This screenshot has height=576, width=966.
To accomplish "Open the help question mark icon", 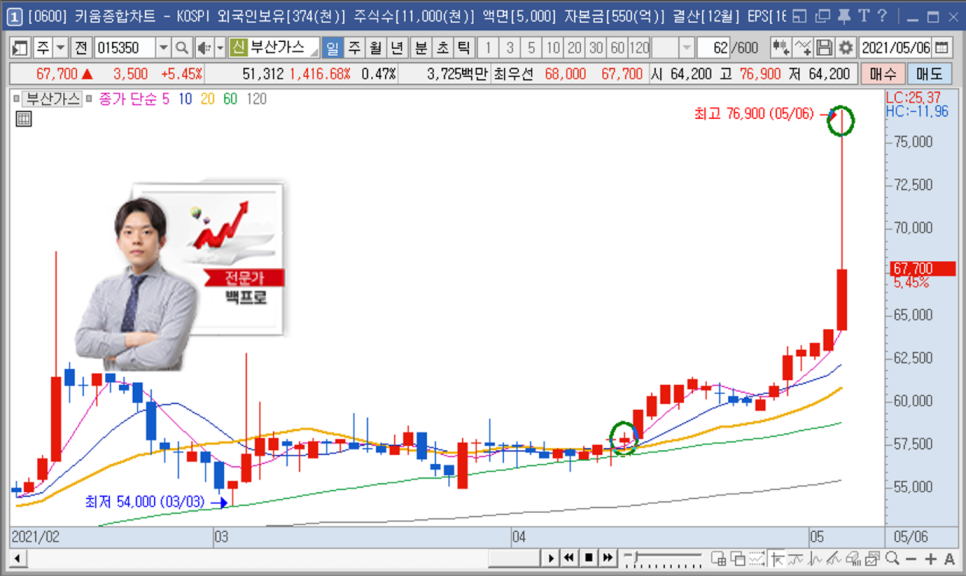I will 882,16.
